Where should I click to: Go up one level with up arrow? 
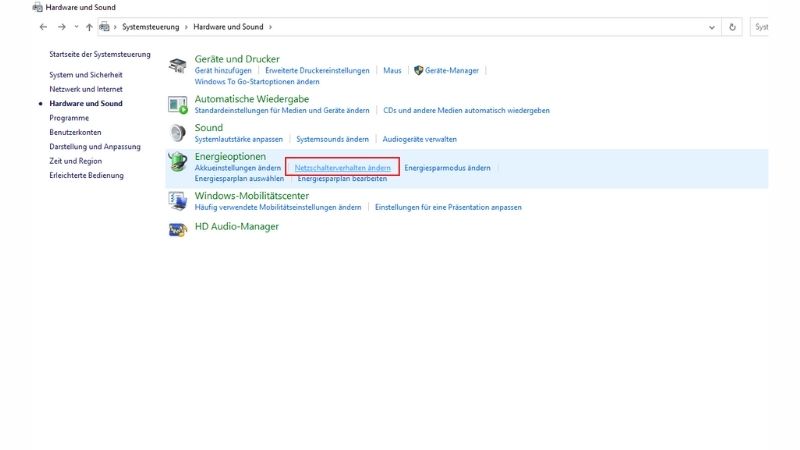(89, 27)
